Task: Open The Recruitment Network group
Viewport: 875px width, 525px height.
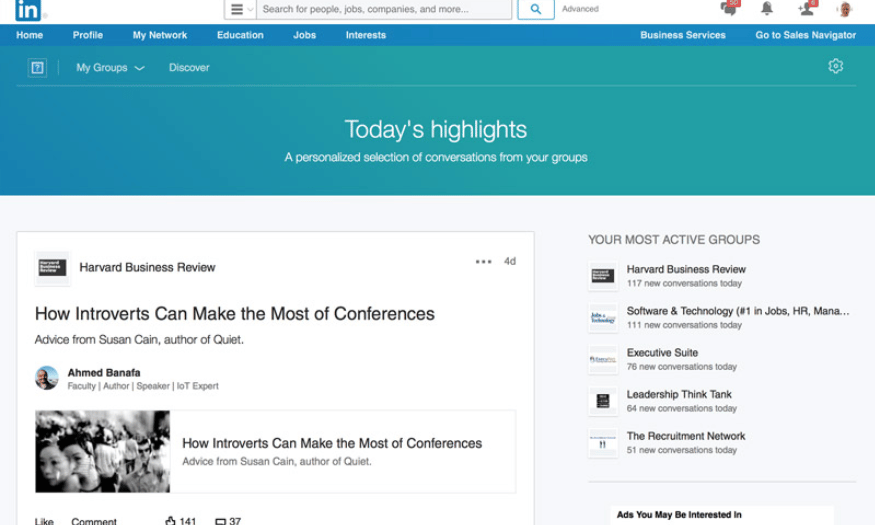Action: tap(686, 436)
